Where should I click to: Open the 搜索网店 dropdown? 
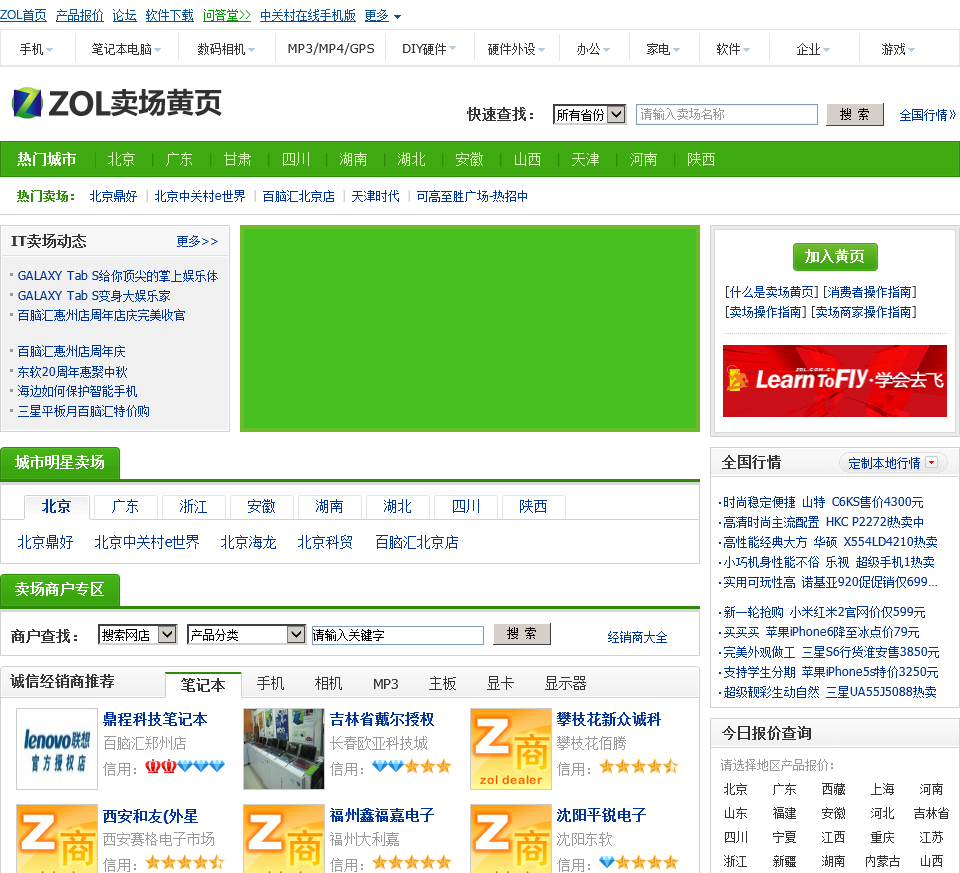[x=137, y=635]
